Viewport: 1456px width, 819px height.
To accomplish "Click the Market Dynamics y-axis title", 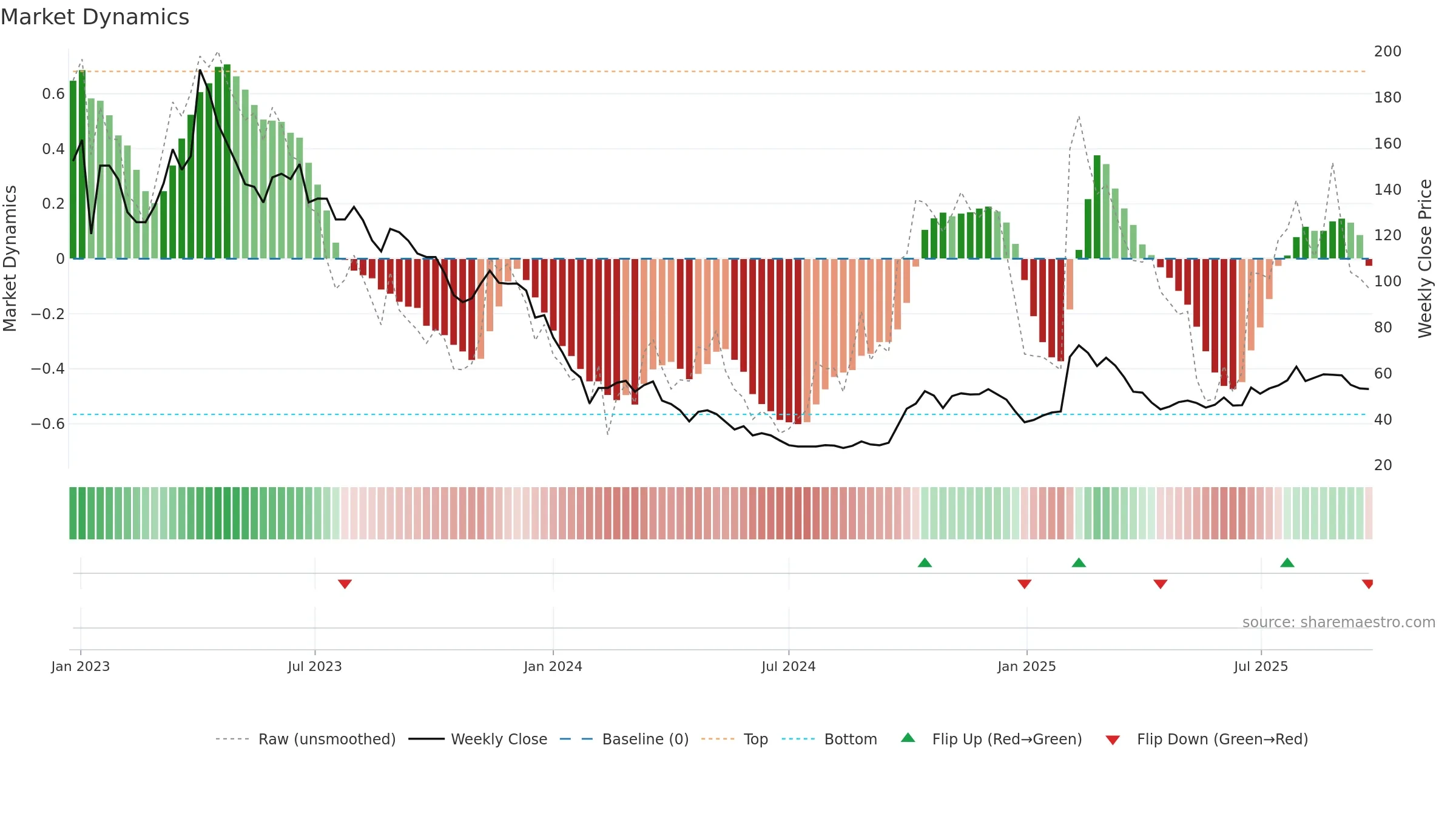I will (x=10, y=258).
